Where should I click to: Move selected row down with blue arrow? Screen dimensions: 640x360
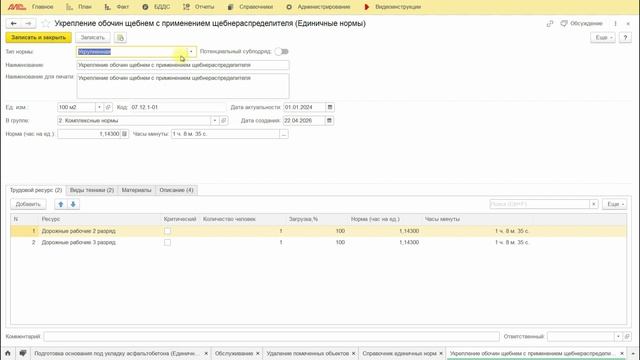click(x=73, y=204)
